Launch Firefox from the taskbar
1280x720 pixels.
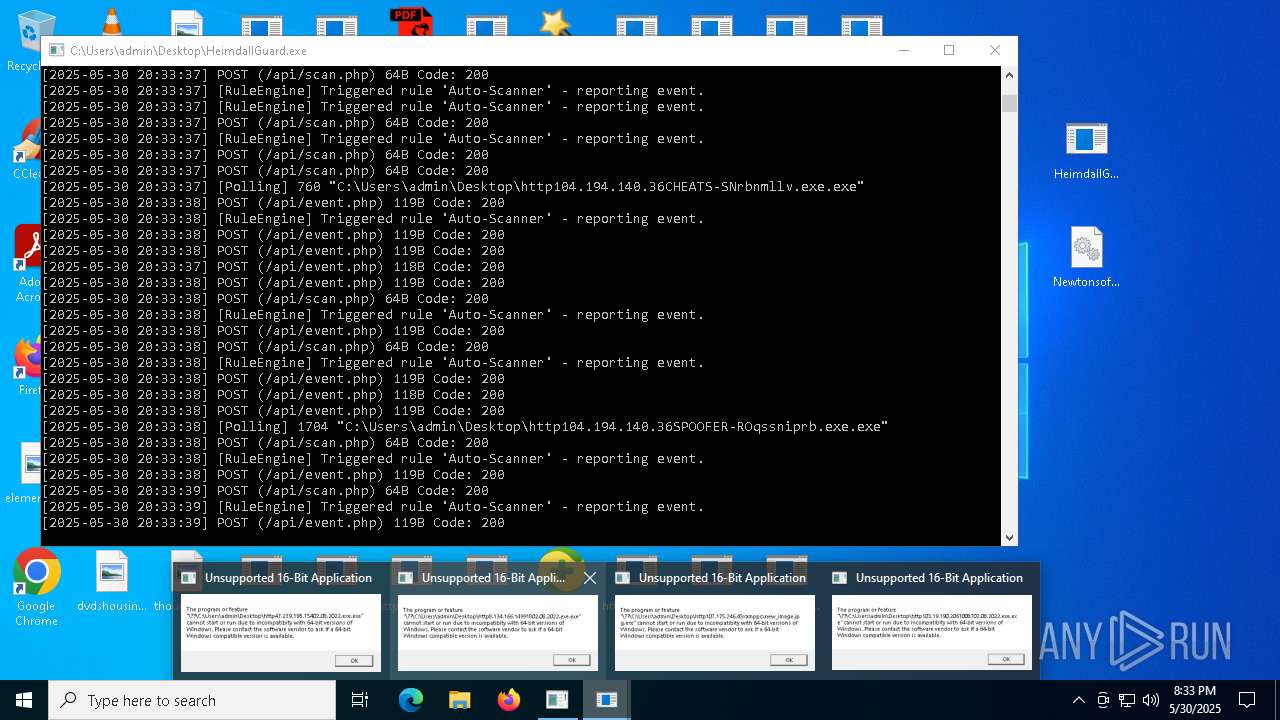click(509, 700)
